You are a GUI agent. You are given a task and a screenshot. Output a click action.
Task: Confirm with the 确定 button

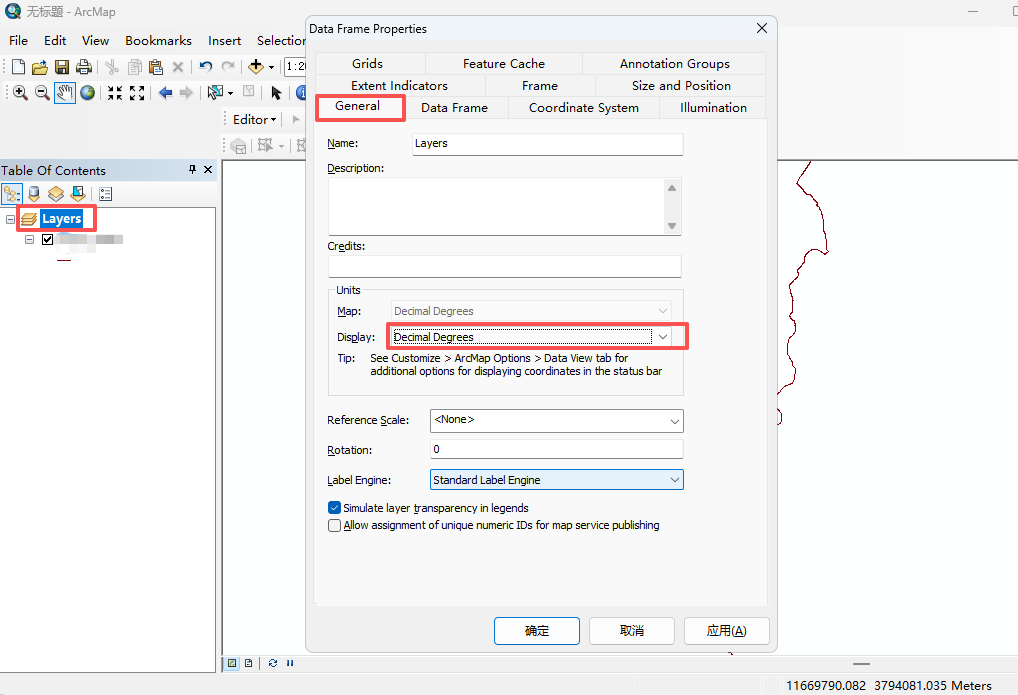(x=537, y=631)
